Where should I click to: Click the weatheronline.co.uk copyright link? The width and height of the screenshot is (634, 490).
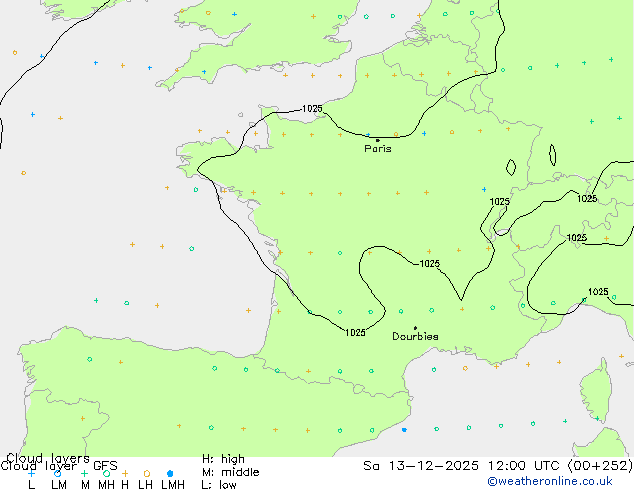550,481
